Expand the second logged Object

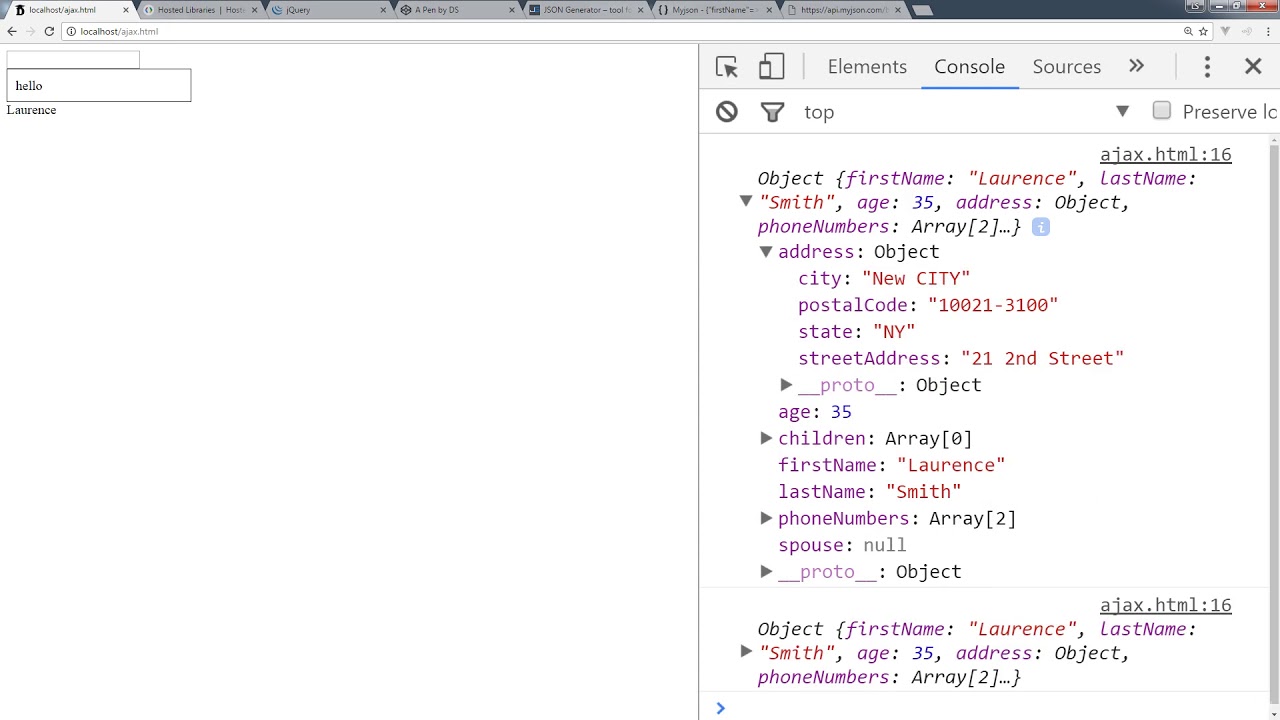745,652
